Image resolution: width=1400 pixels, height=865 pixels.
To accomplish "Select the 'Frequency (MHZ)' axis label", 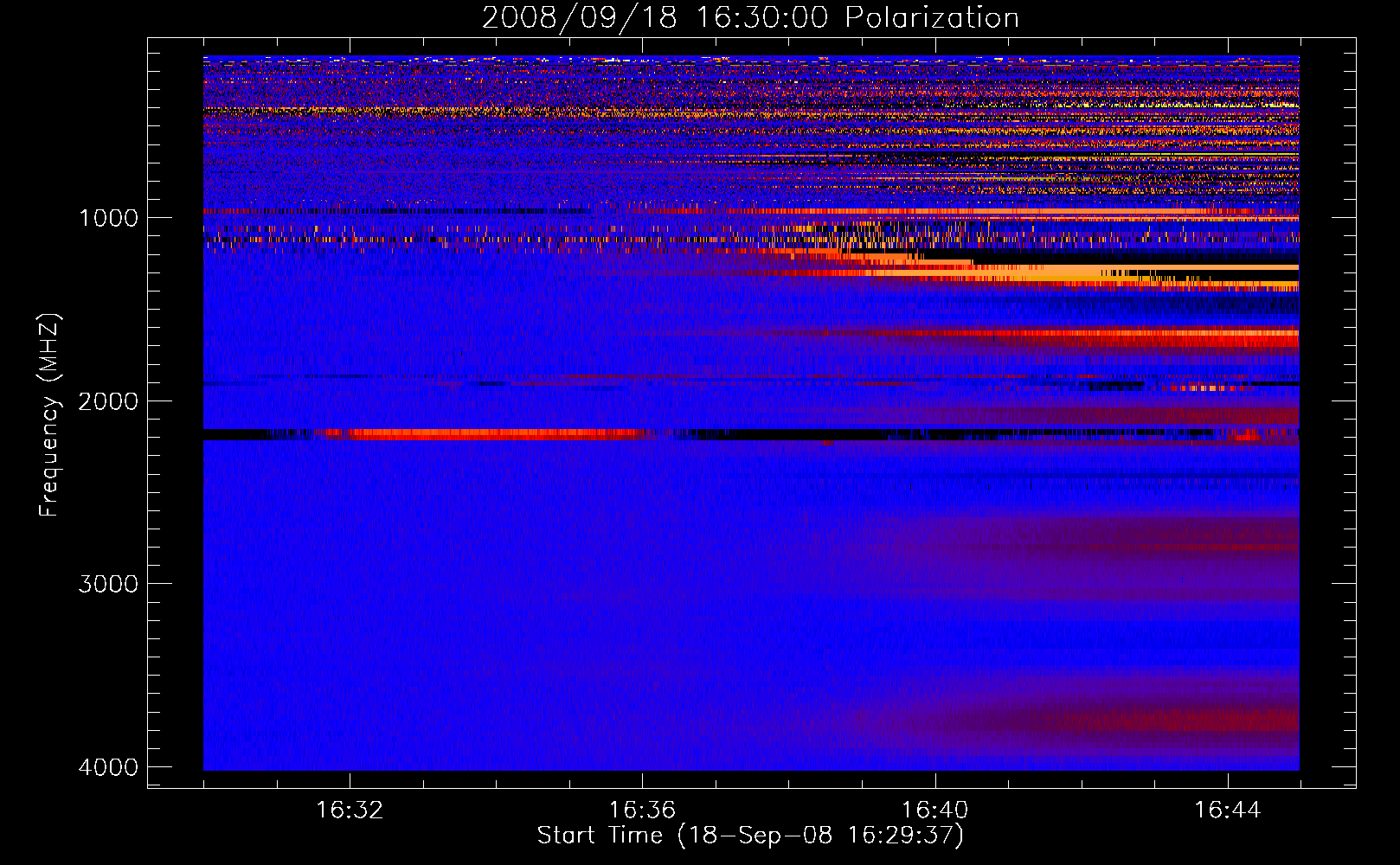I will coord(49,414).
